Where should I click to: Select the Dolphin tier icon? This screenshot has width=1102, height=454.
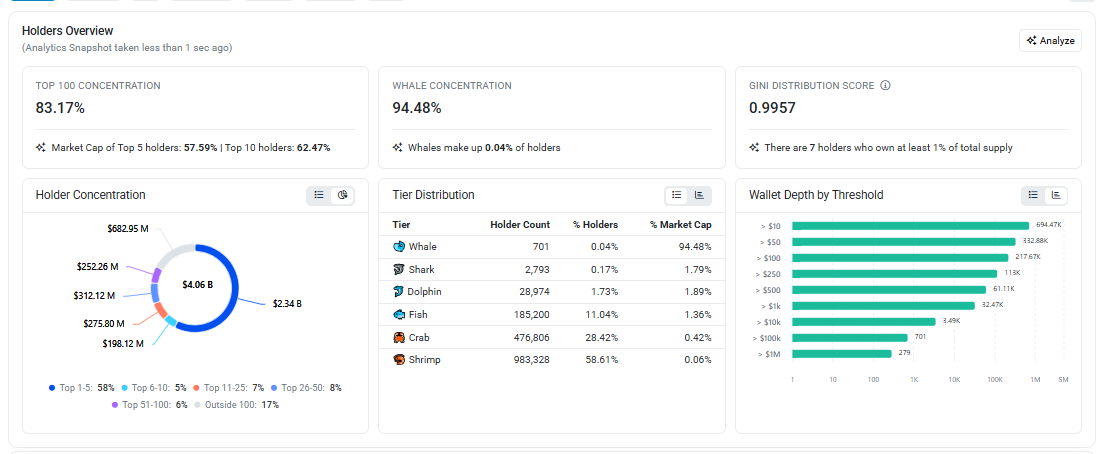click(399, 292)
